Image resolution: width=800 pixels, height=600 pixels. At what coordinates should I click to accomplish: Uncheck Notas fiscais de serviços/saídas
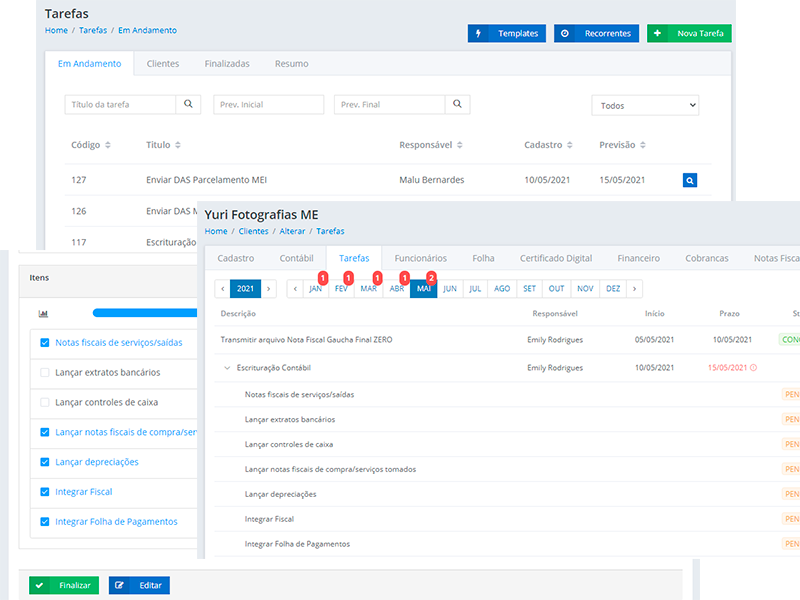[44, 343]
